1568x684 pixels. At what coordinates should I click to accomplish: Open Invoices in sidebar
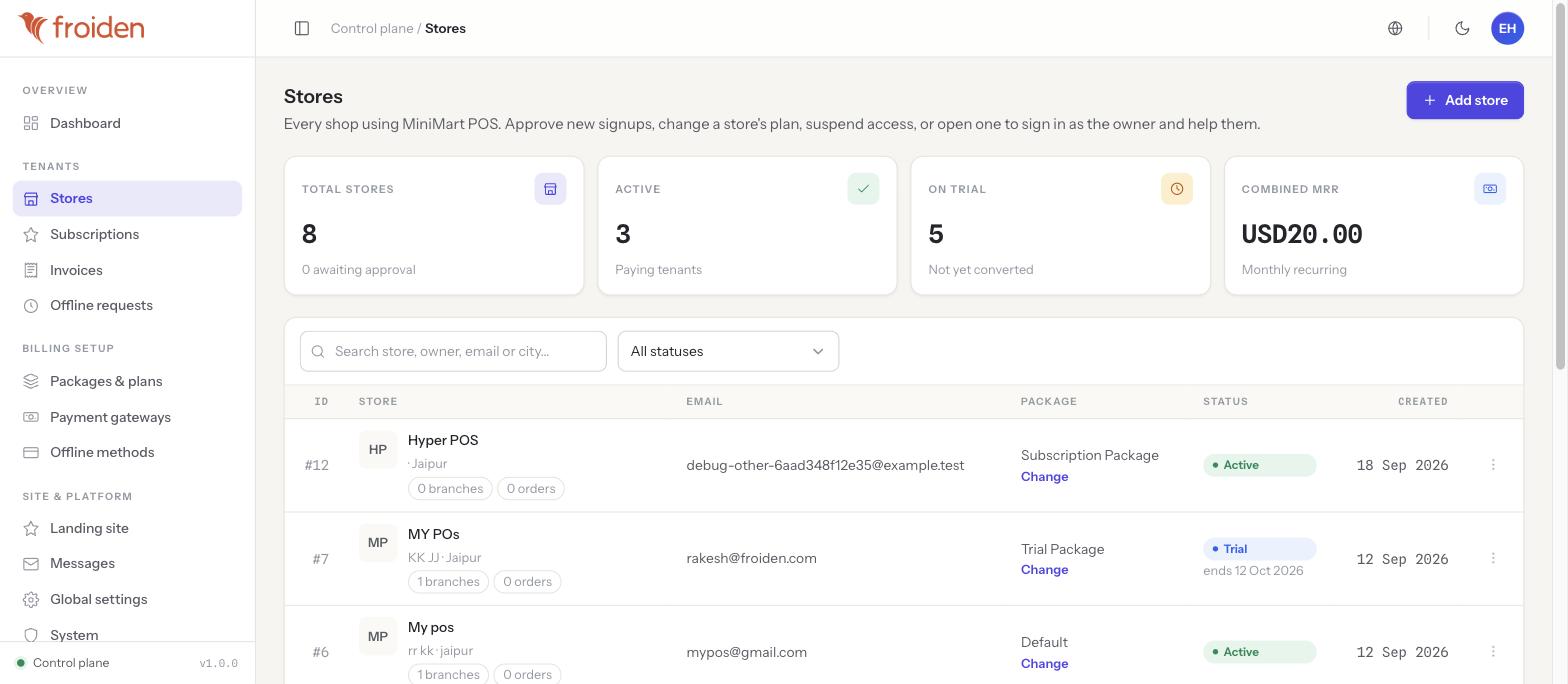coord(127,270)
